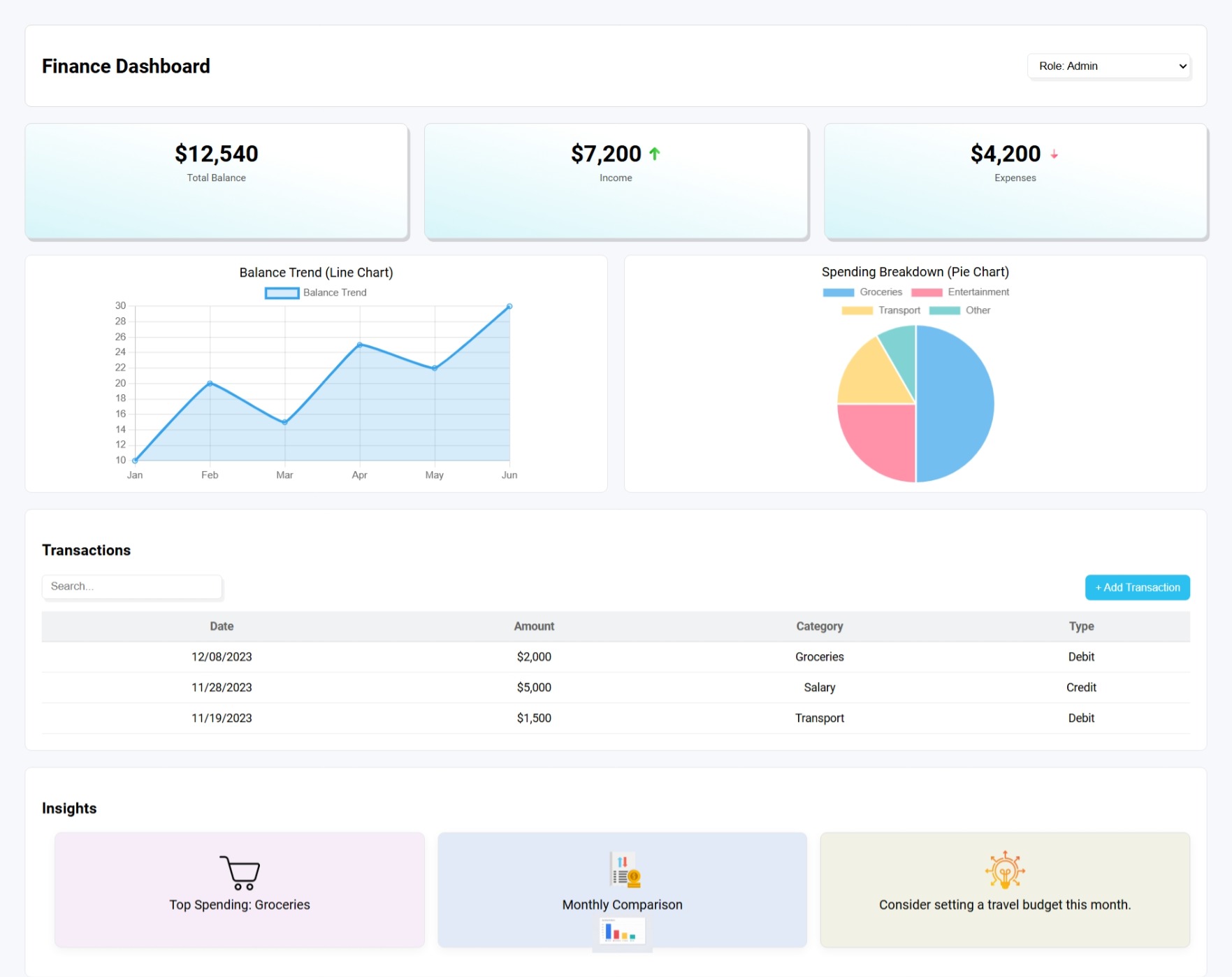
Task: Select the $5,000 amount cell
Action: (x=534, y=688)
